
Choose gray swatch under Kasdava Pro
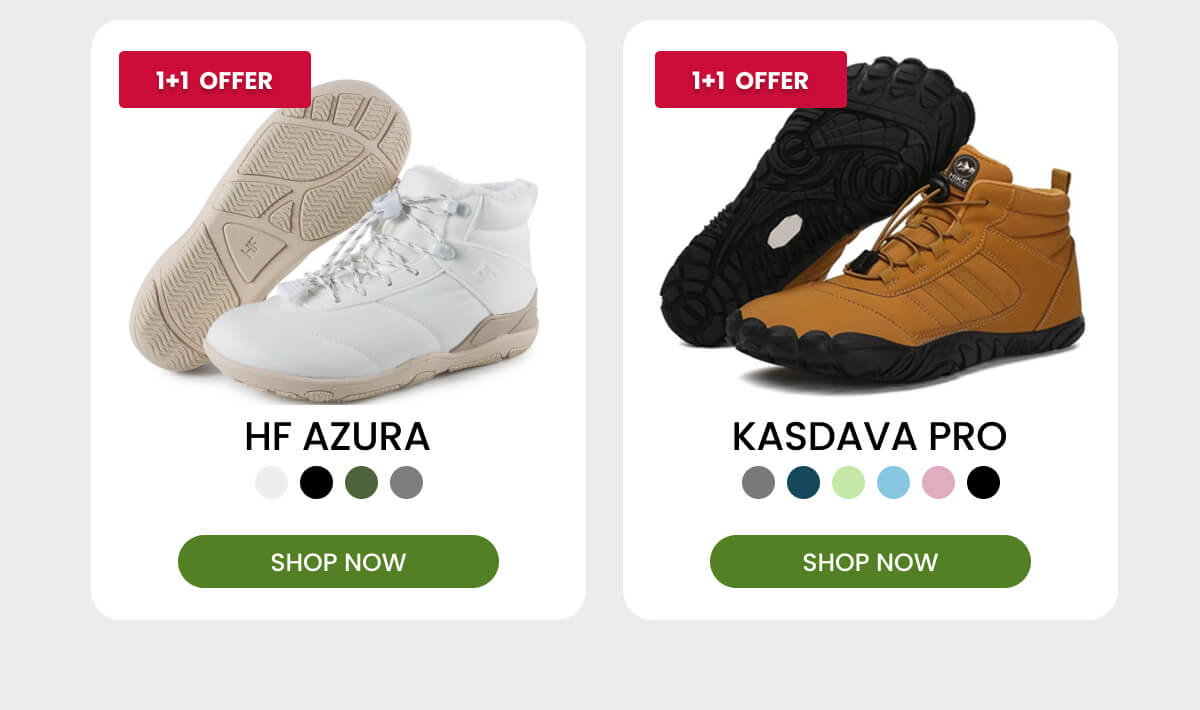[x=758, y=482]
